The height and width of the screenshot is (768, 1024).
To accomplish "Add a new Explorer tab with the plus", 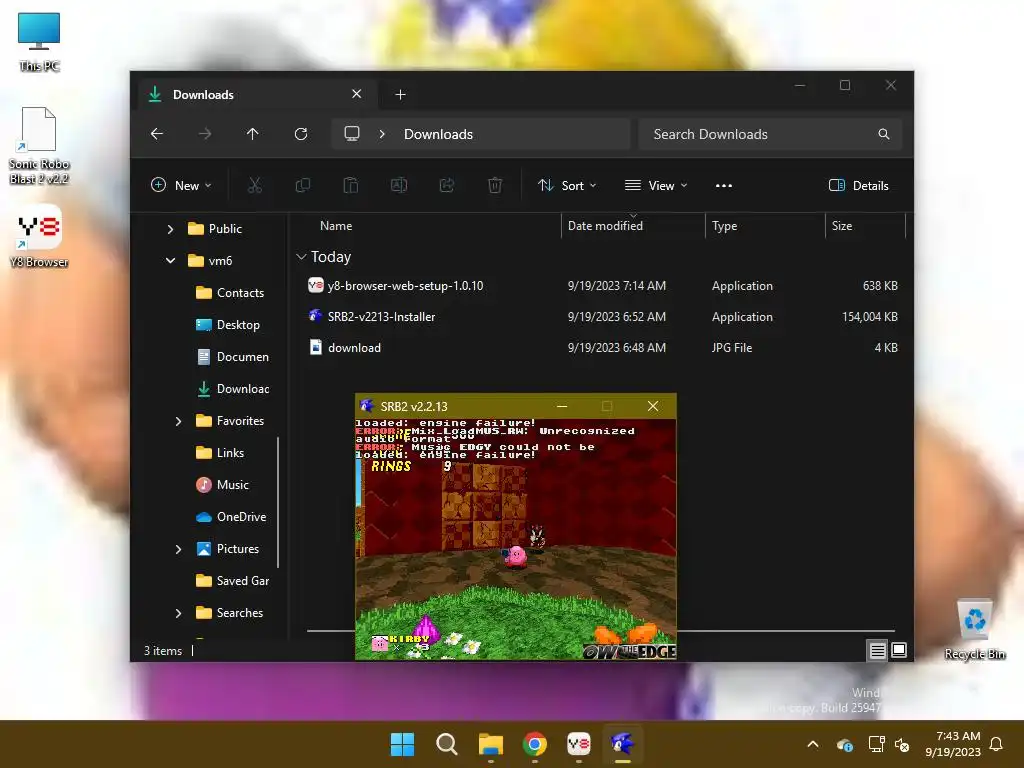I will pos(400,95).
